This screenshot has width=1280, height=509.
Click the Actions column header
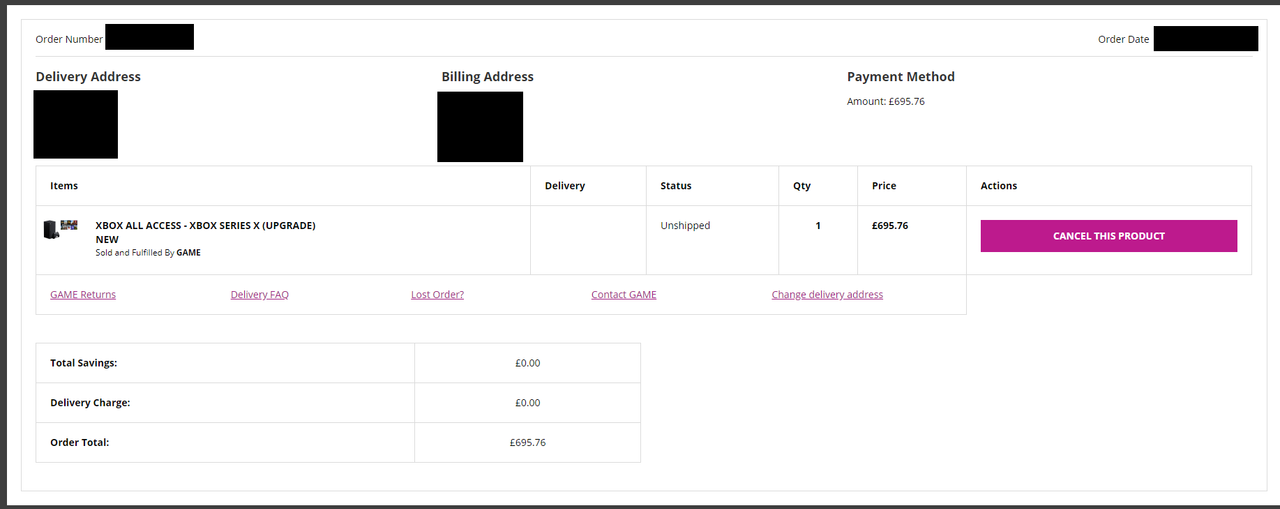(x=999, y=186)
